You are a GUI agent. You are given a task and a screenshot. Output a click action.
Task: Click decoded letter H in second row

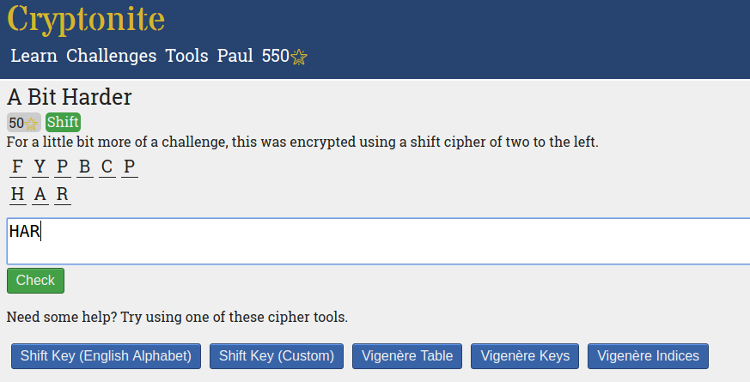click(18, 194)
